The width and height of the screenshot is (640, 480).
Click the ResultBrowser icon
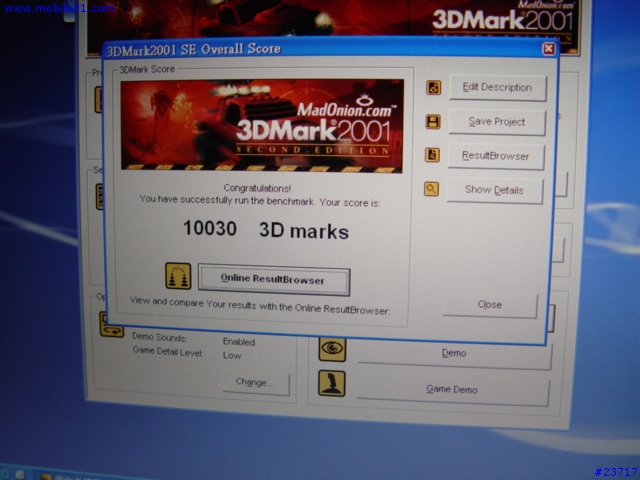[432, 155]
